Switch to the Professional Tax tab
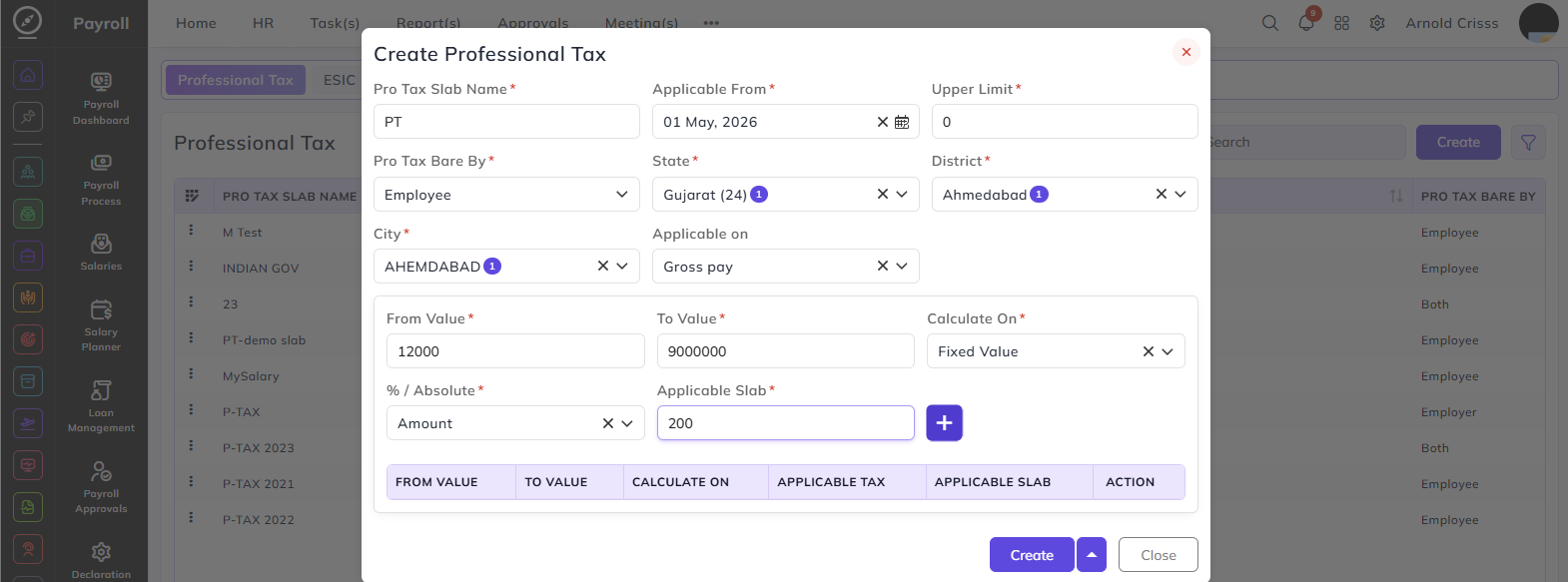The height and width of the screenshot is (582, 1568). 236,80
